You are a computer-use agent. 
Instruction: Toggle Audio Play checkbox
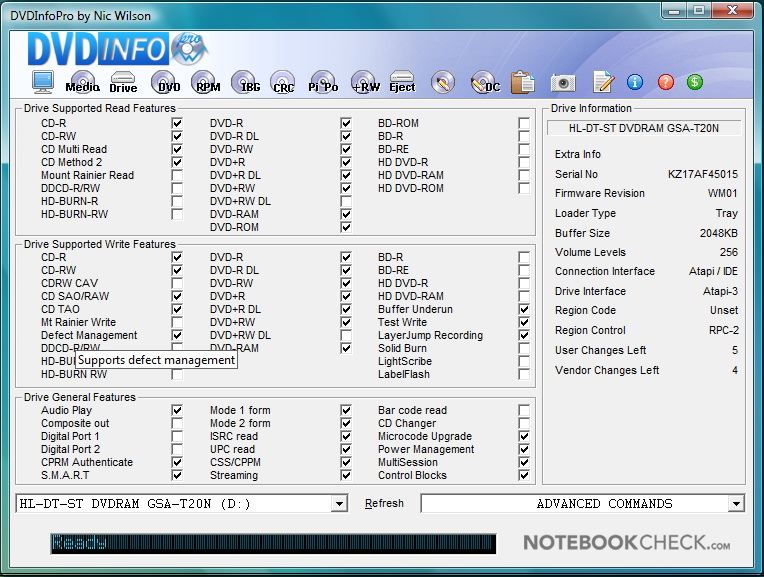[x=177, y=410]
